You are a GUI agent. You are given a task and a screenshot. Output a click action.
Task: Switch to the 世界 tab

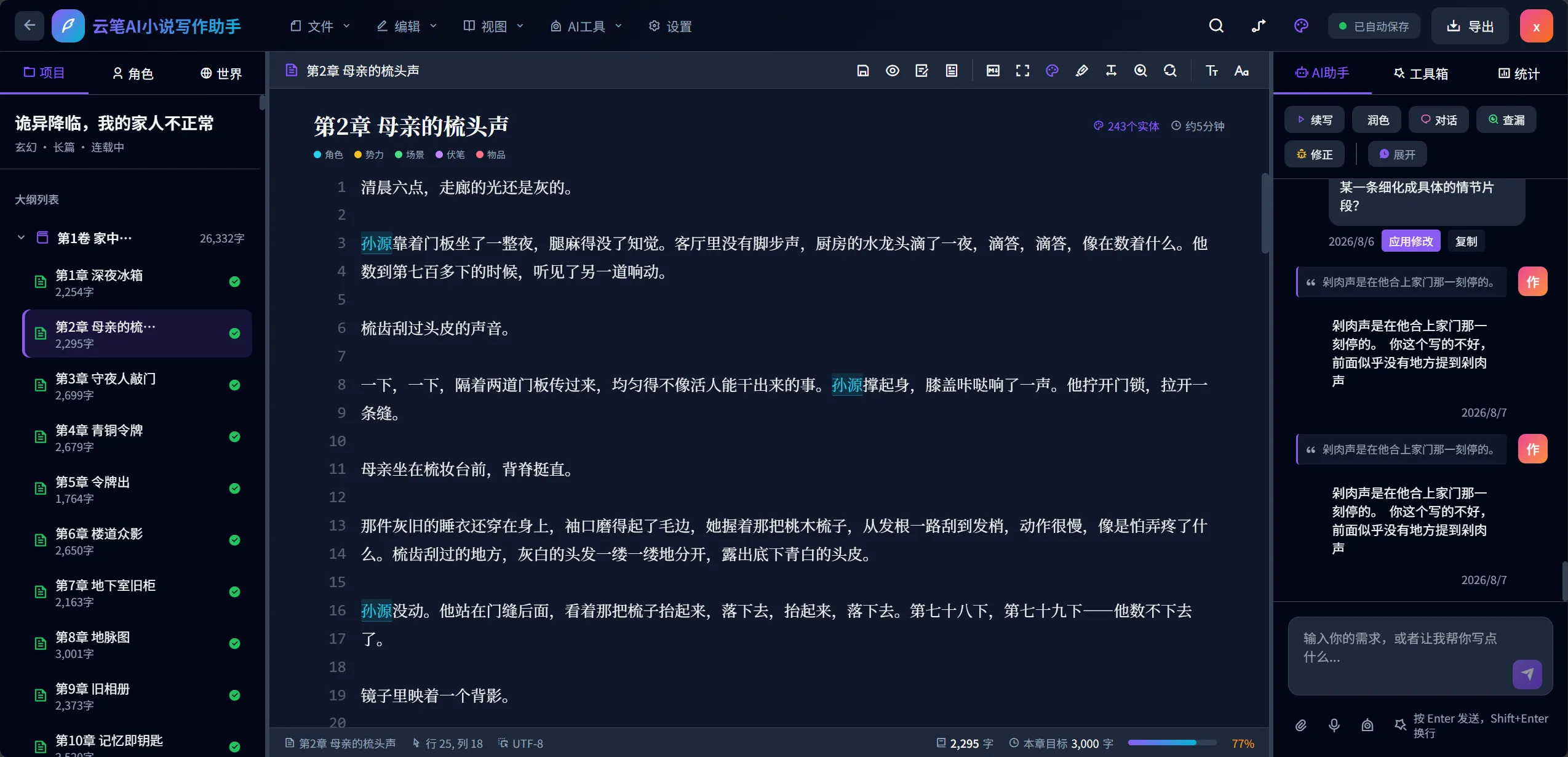(221, 73)
